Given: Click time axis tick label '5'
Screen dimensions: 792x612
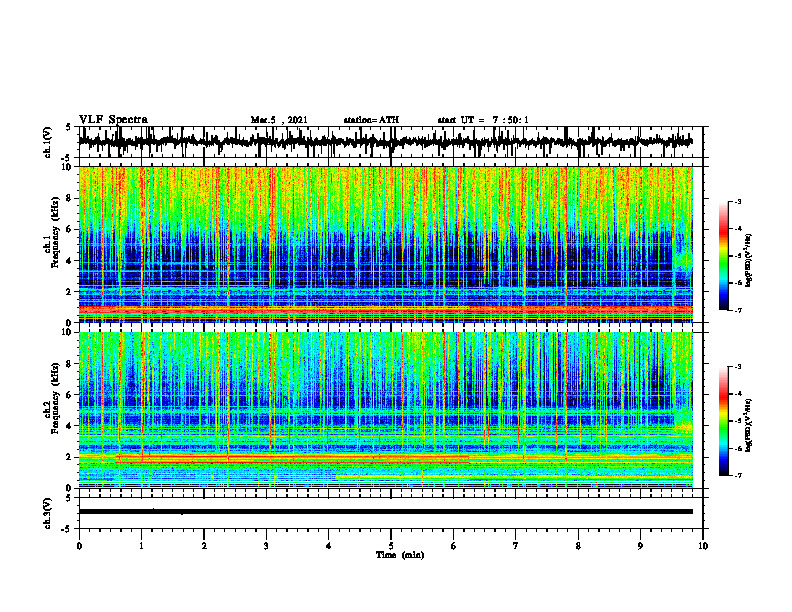Looking at the screenshot, I should [391, 546].
